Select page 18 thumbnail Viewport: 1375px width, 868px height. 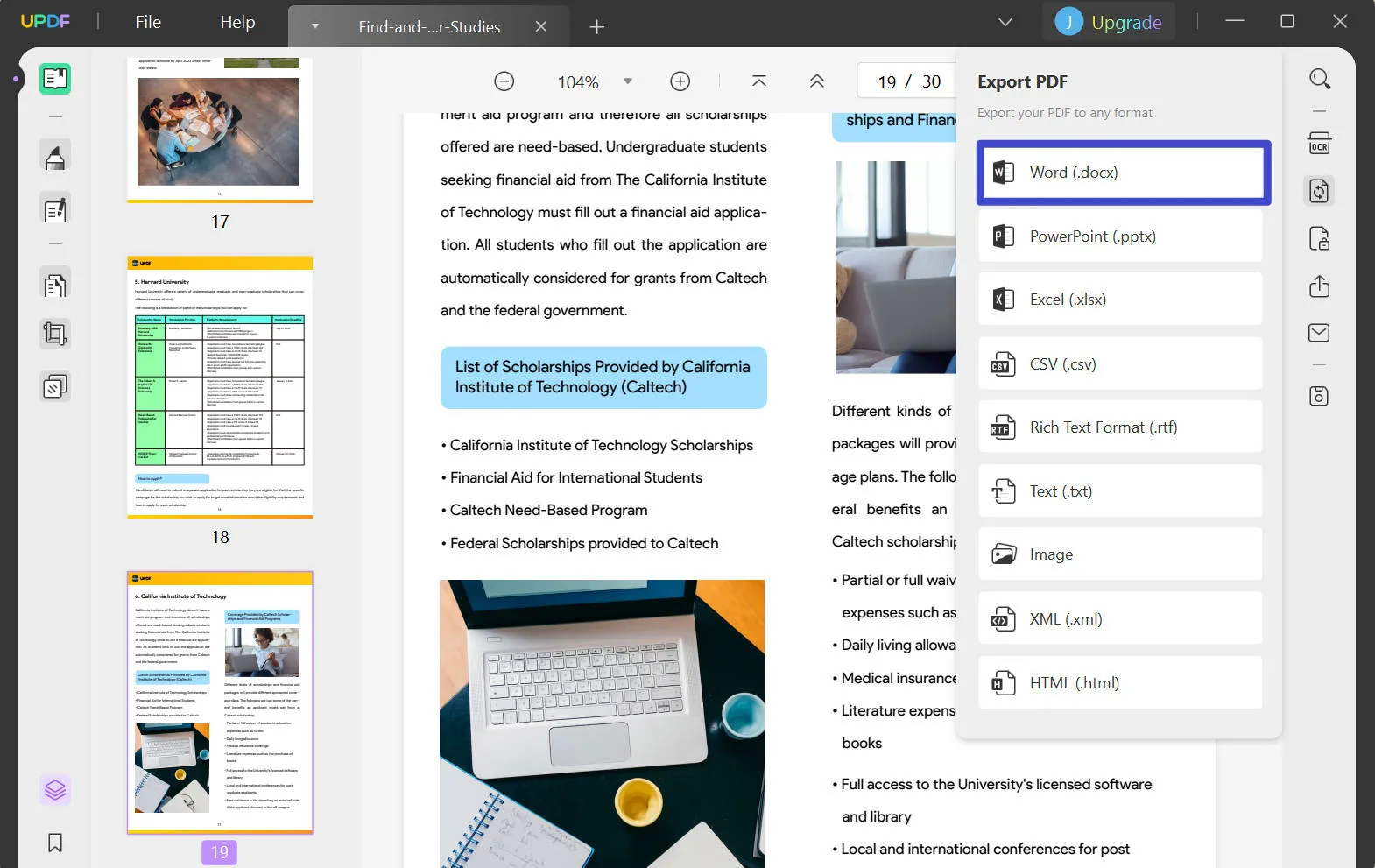[x=220, y=386]
